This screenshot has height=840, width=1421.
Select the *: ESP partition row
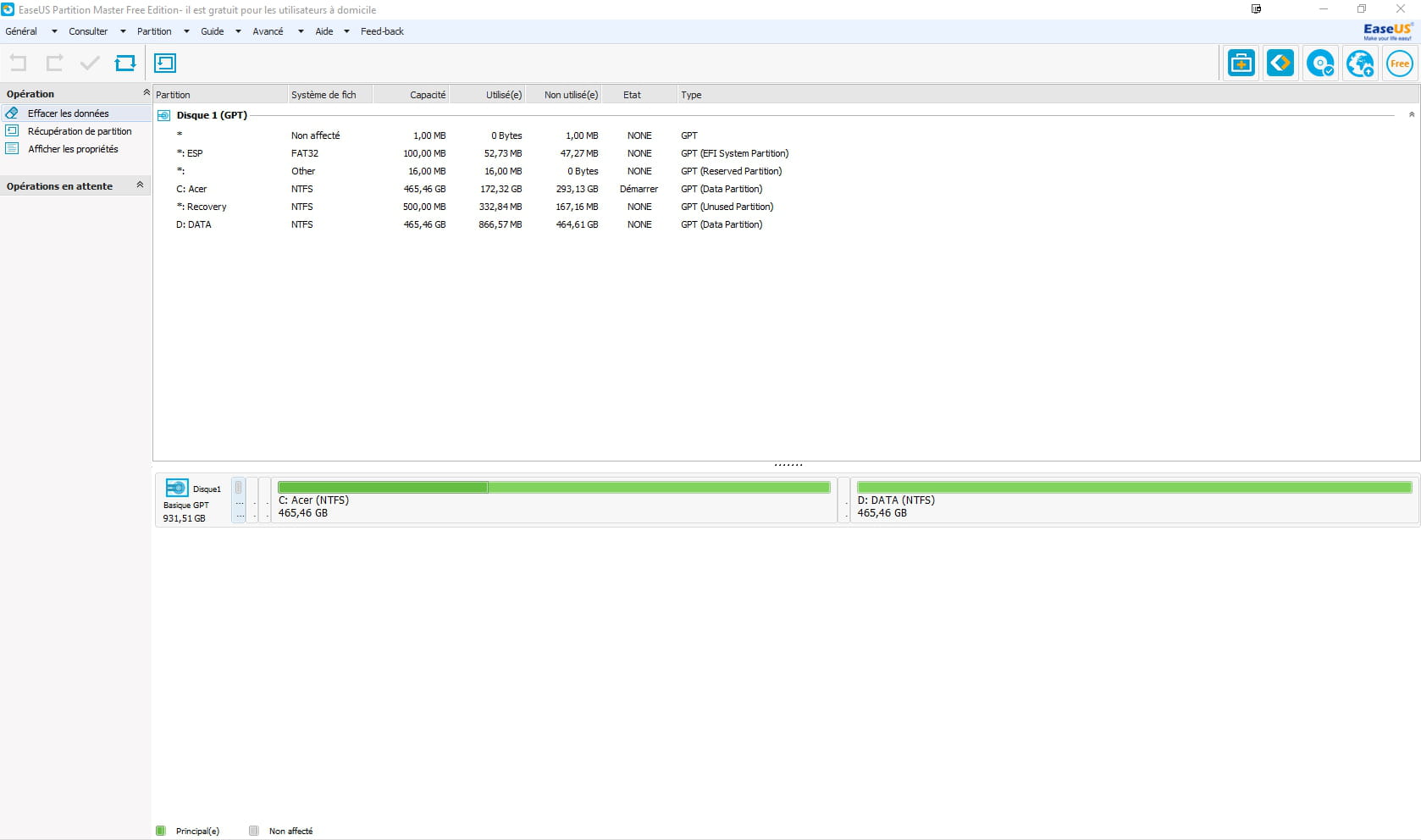pyautogui.click(x=785, y=153)
